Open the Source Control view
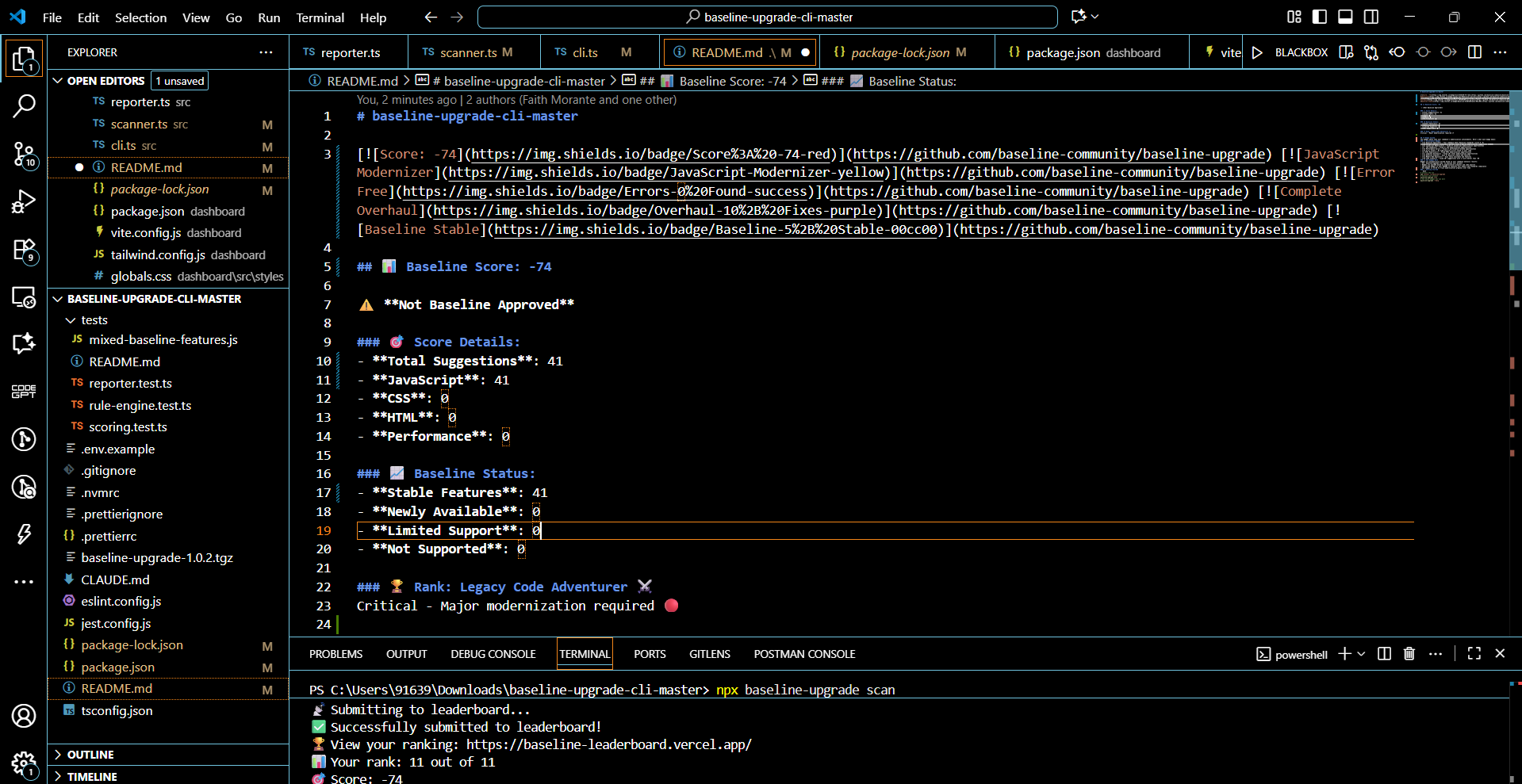This screenshot has height=784, width=1522. click(x=24, y=154)
